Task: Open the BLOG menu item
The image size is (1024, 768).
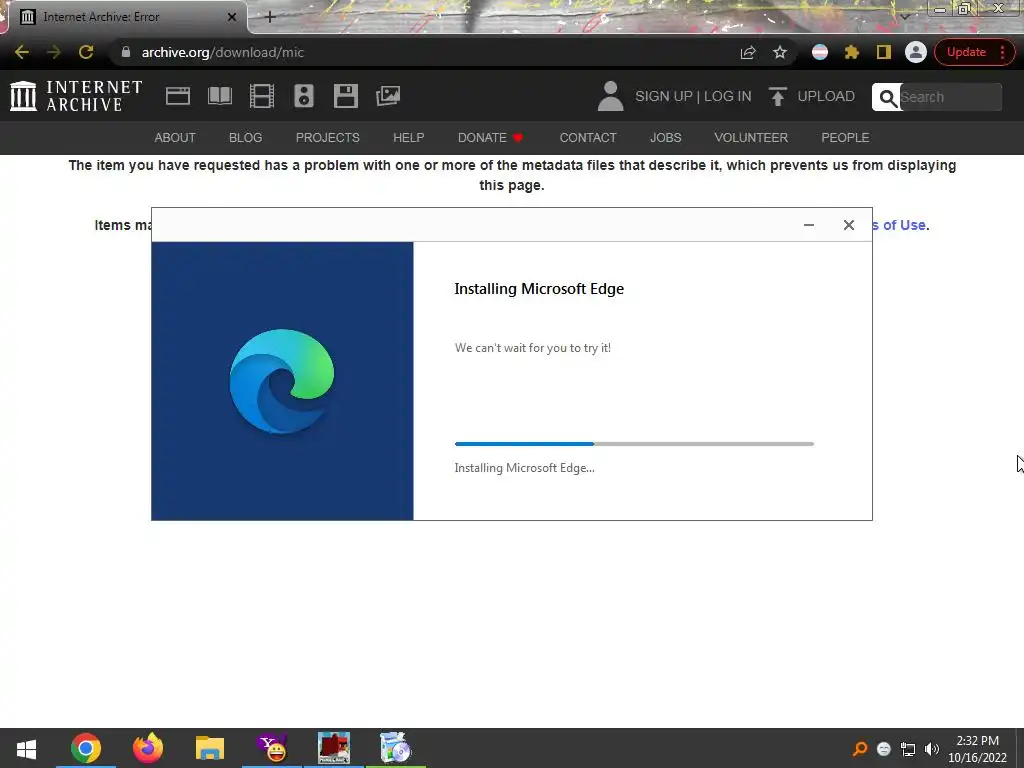Action: 246,138
